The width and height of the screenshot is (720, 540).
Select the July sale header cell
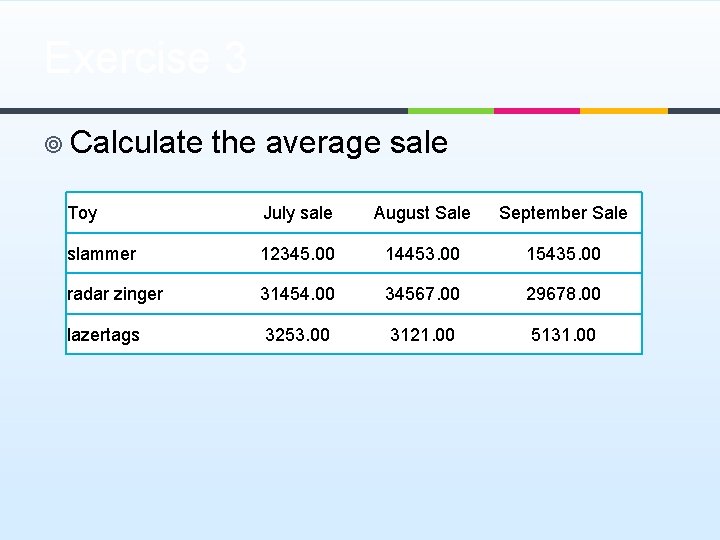[297, 213]
